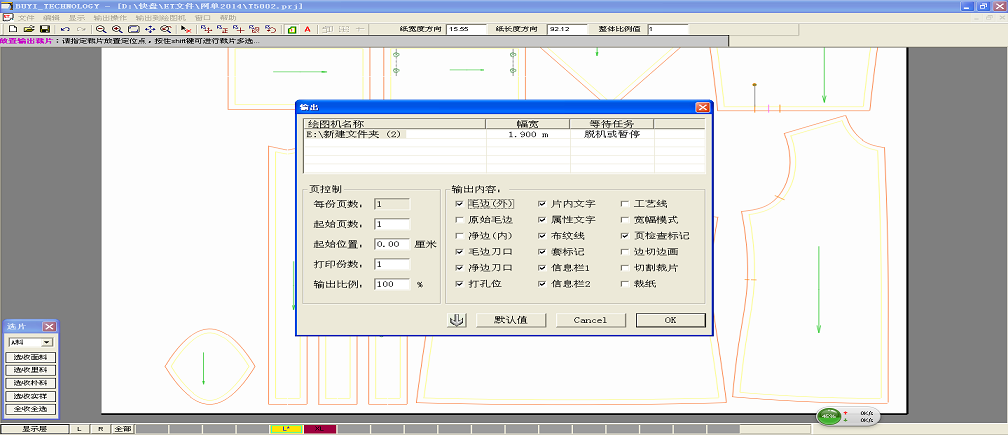Viewport: 1008px width, 435px height.
Task: Toggle the 布纹线 checkbox
Action: tap(542, 236)
